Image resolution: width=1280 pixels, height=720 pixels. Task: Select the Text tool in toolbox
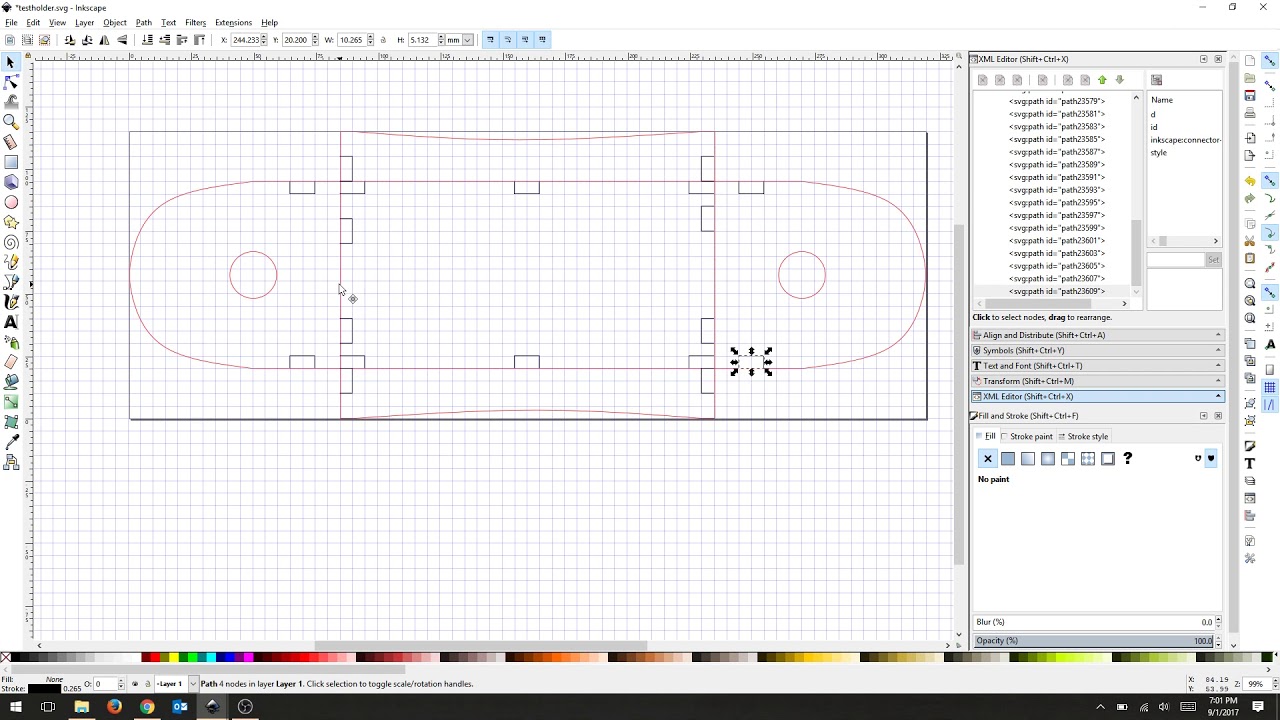[x=11, y=322]
